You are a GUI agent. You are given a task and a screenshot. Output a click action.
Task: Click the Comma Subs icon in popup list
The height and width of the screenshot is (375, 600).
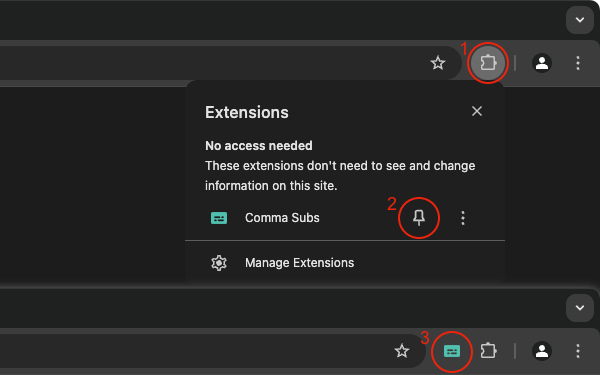[x=219, y=218]
